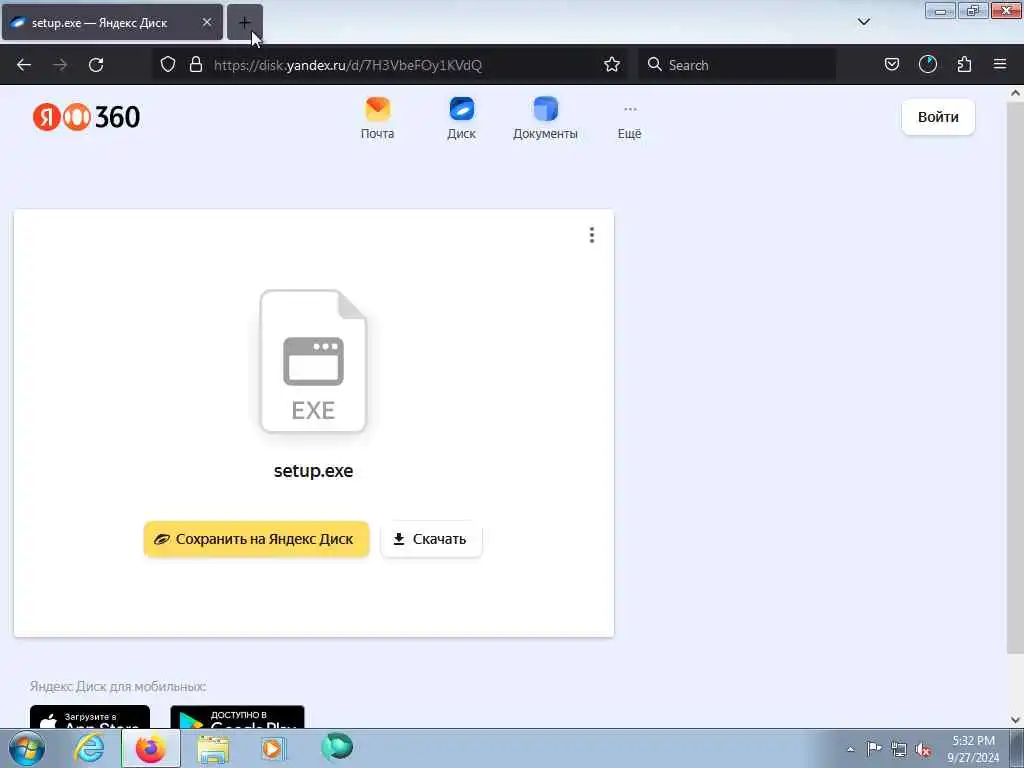Click the Firefox taskbar icon
The image size is (1024, 768).
pos(151,748)
